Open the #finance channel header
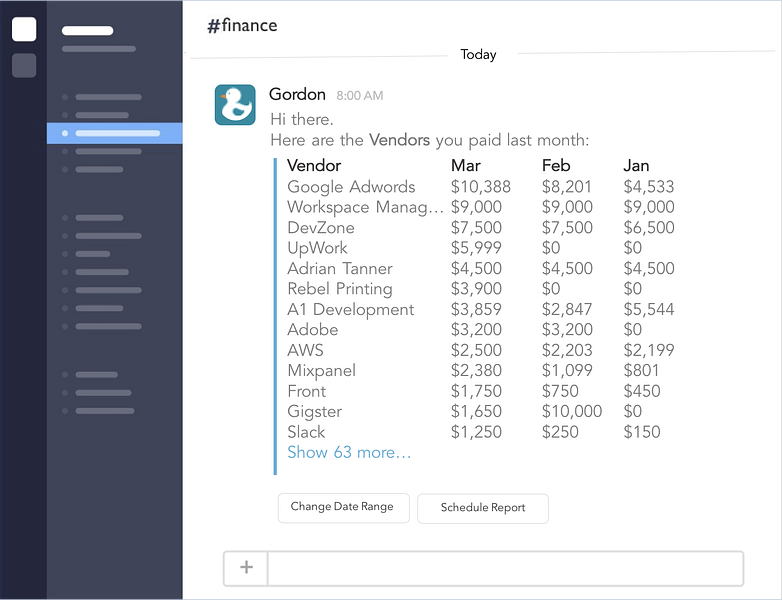The image size is (782, 600). [242, 26]
